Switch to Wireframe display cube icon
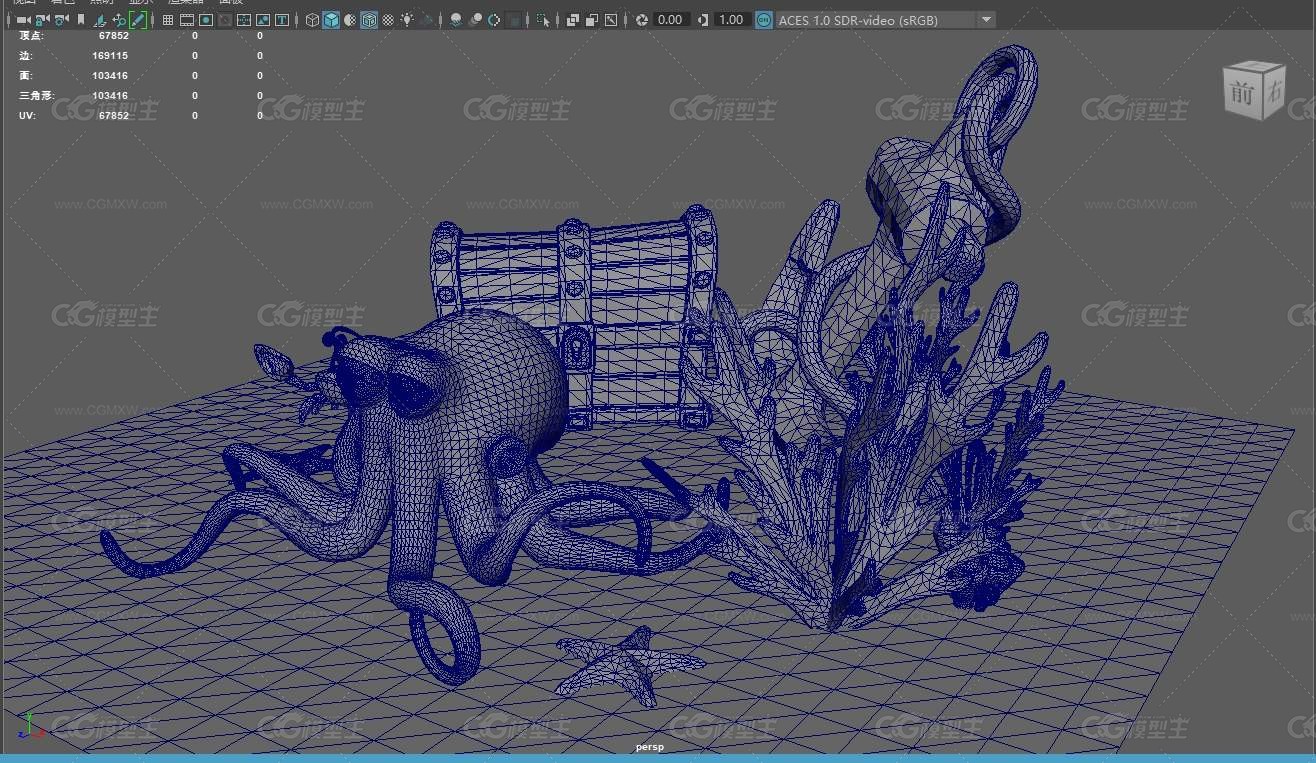This screenshot has height=763, width=1316. click(312, 20)
